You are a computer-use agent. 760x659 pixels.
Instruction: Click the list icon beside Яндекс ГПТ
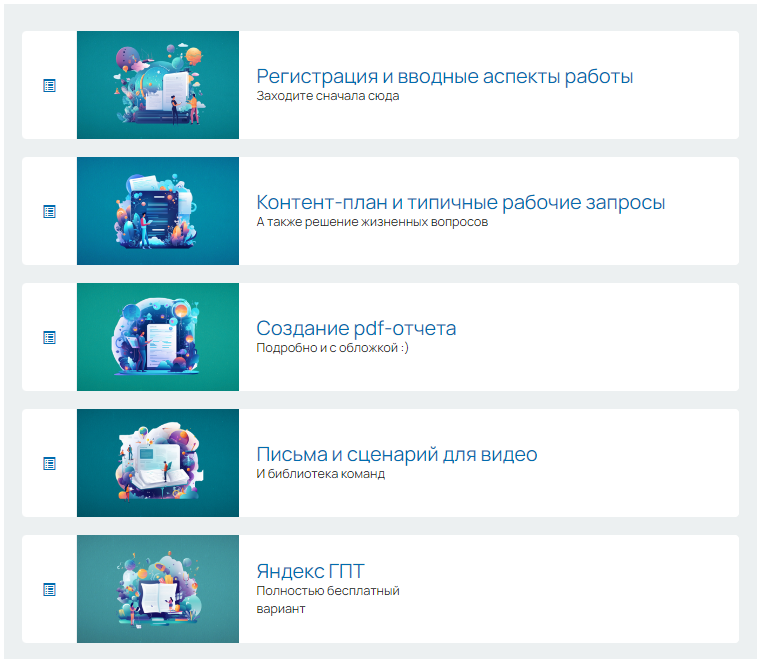[x=49, y=590]
